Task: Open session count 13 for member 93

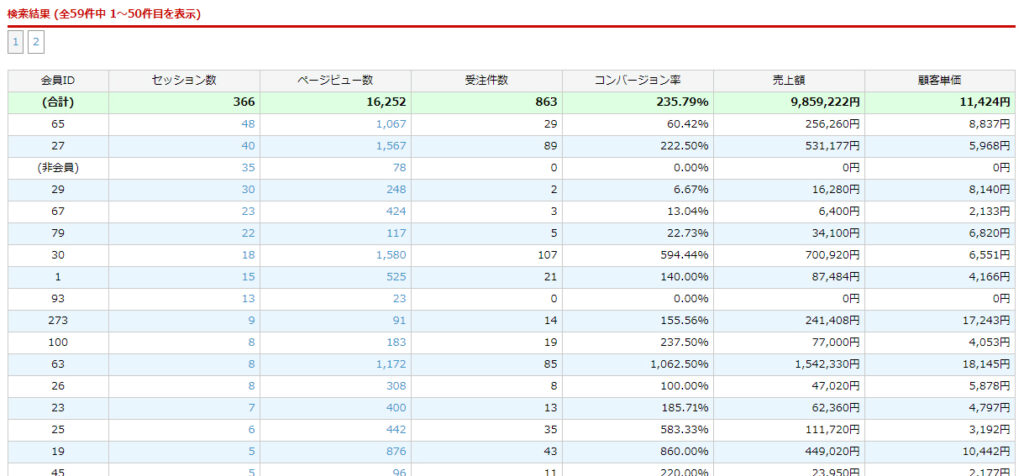Action: click(248, 299)
